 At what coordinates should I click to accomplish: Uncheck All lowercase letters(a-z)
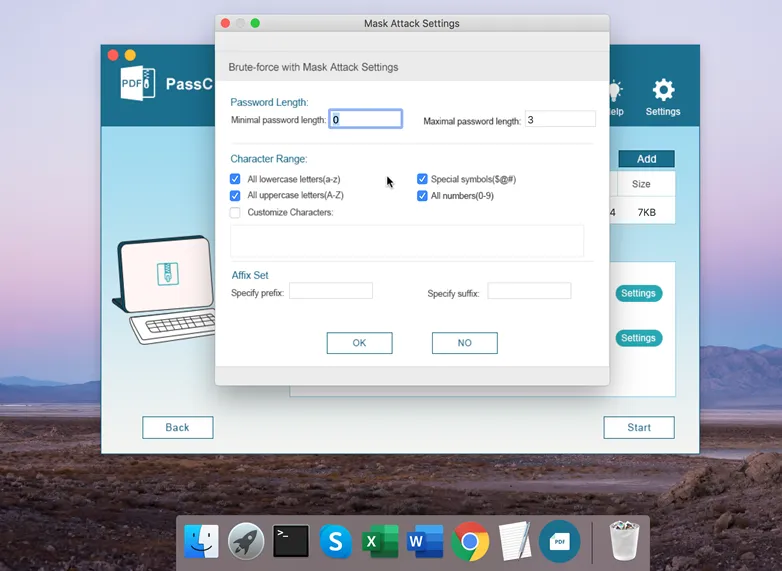[235, 179]
